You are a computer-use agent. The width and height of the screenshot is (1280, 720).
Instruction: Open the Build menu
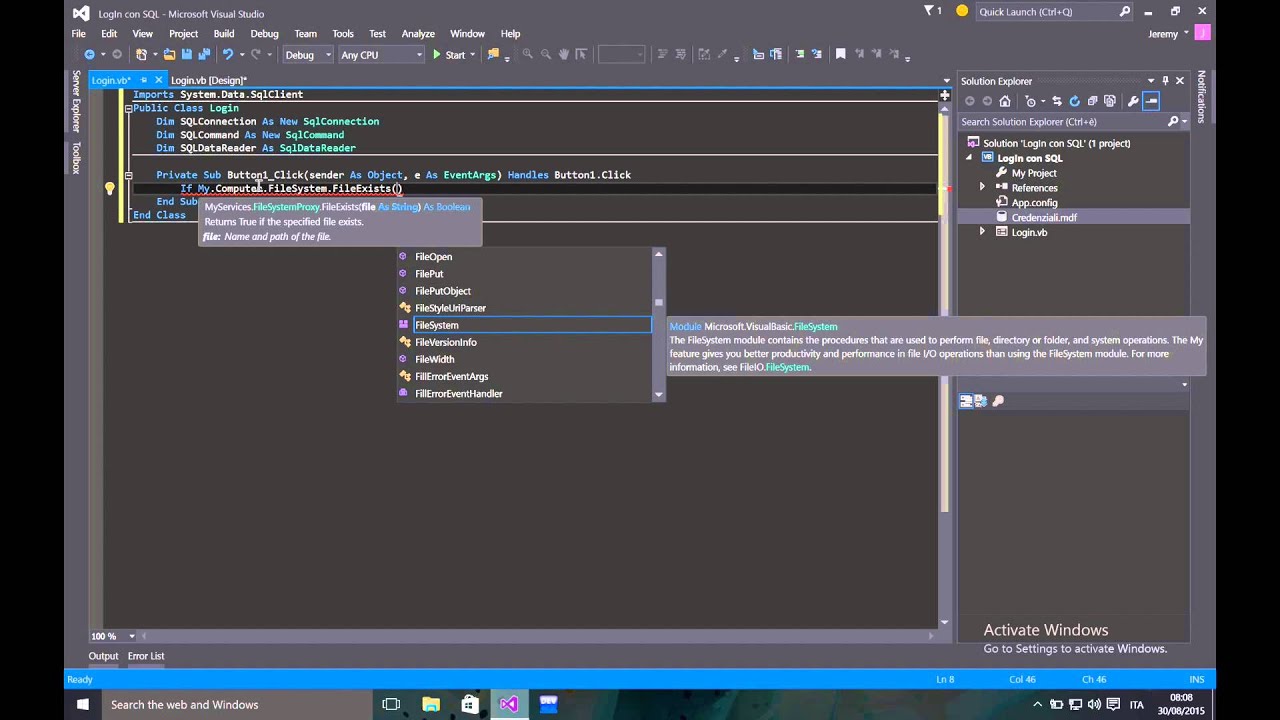[224, 33]
